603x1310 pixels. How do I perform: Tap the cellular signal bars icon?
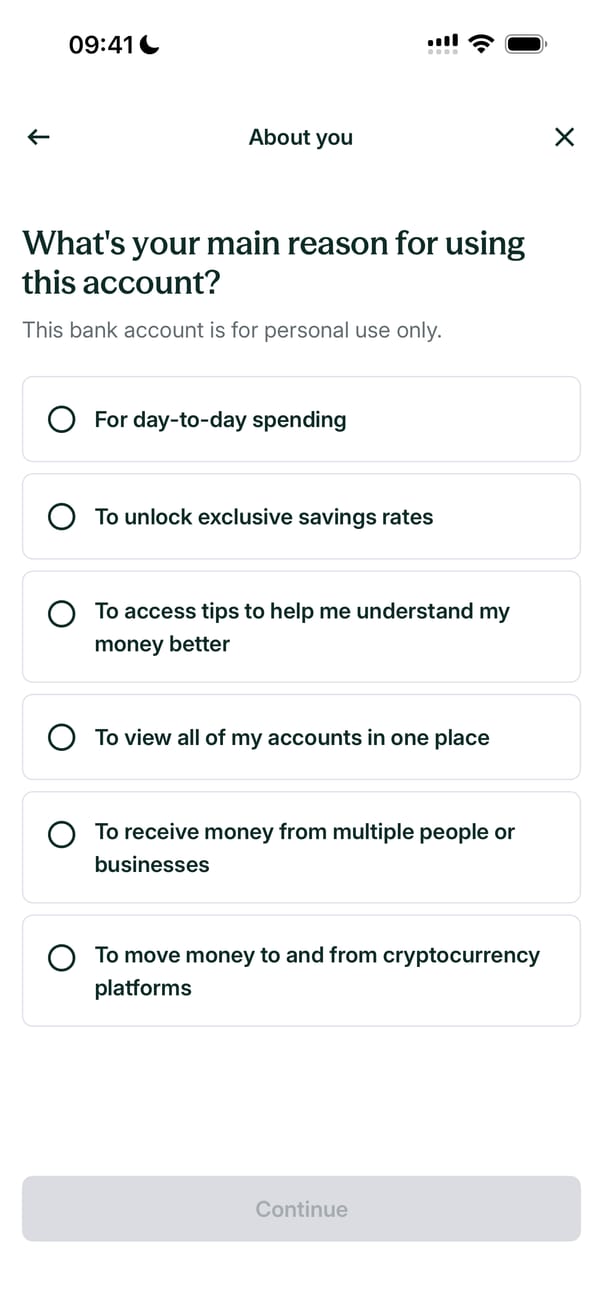(x=442, y=43)
